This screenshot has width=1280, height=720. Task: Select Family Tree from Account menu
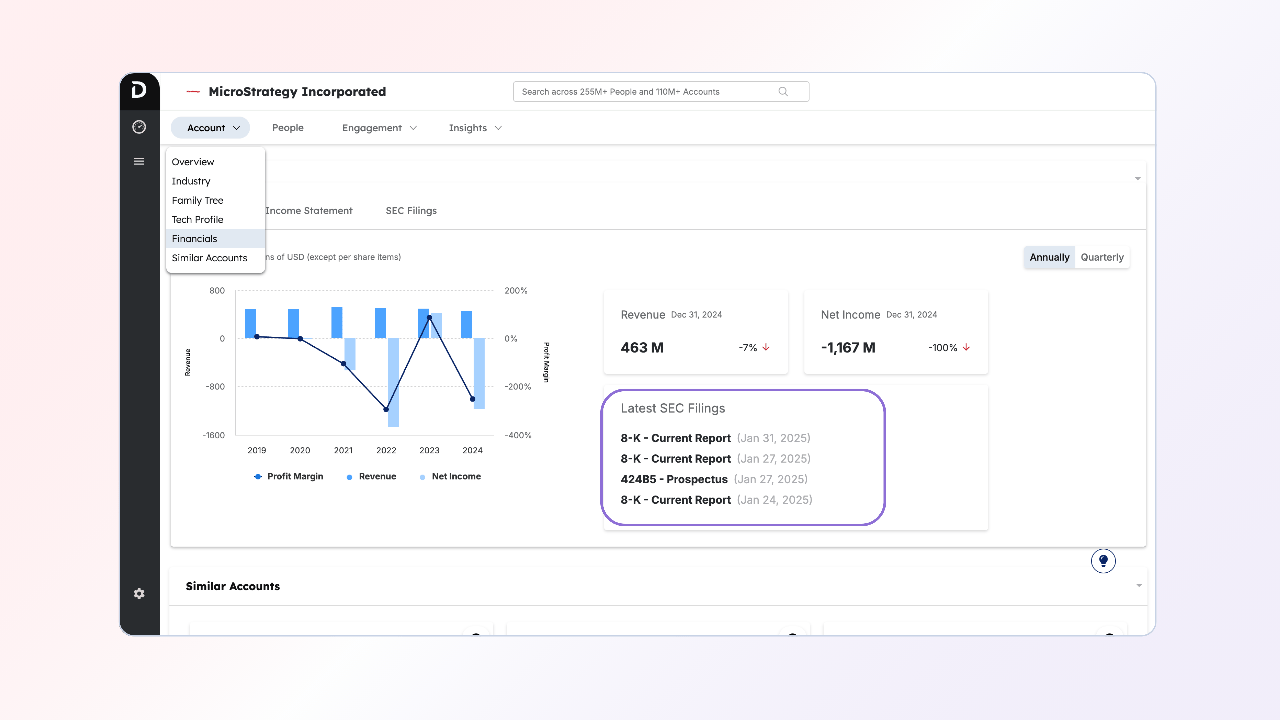click(x=197, y=200)
